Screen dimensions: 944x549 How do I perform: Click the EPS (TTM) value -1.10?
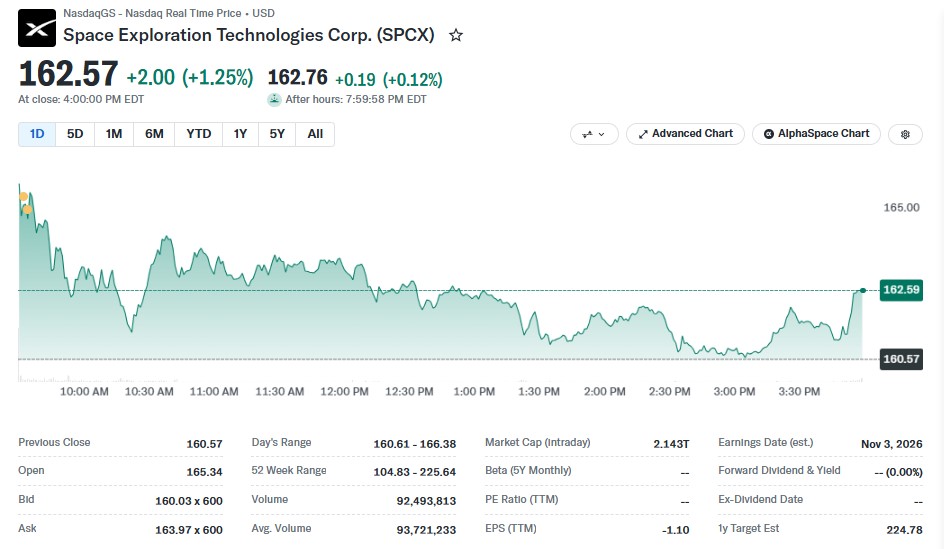675,530
